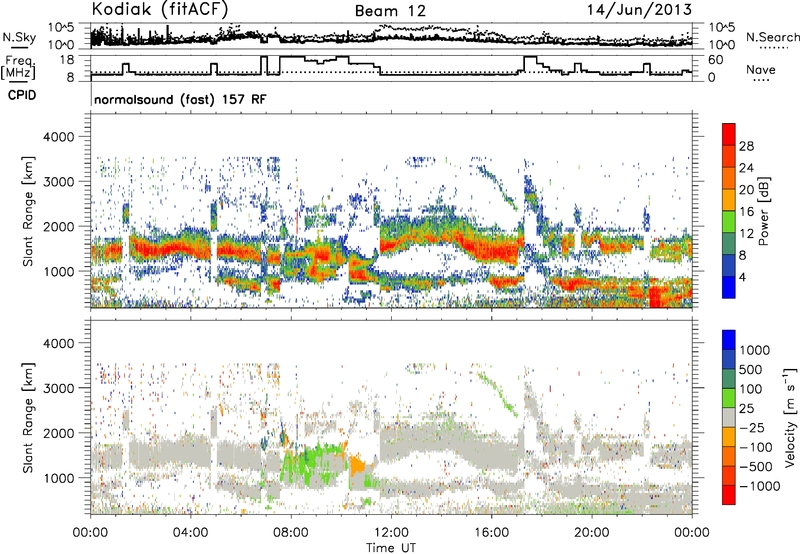Click the -1000 tick on velocity colorbar
Image resolution: width=800 pixels, height=554 pixels.
(759, 486)
